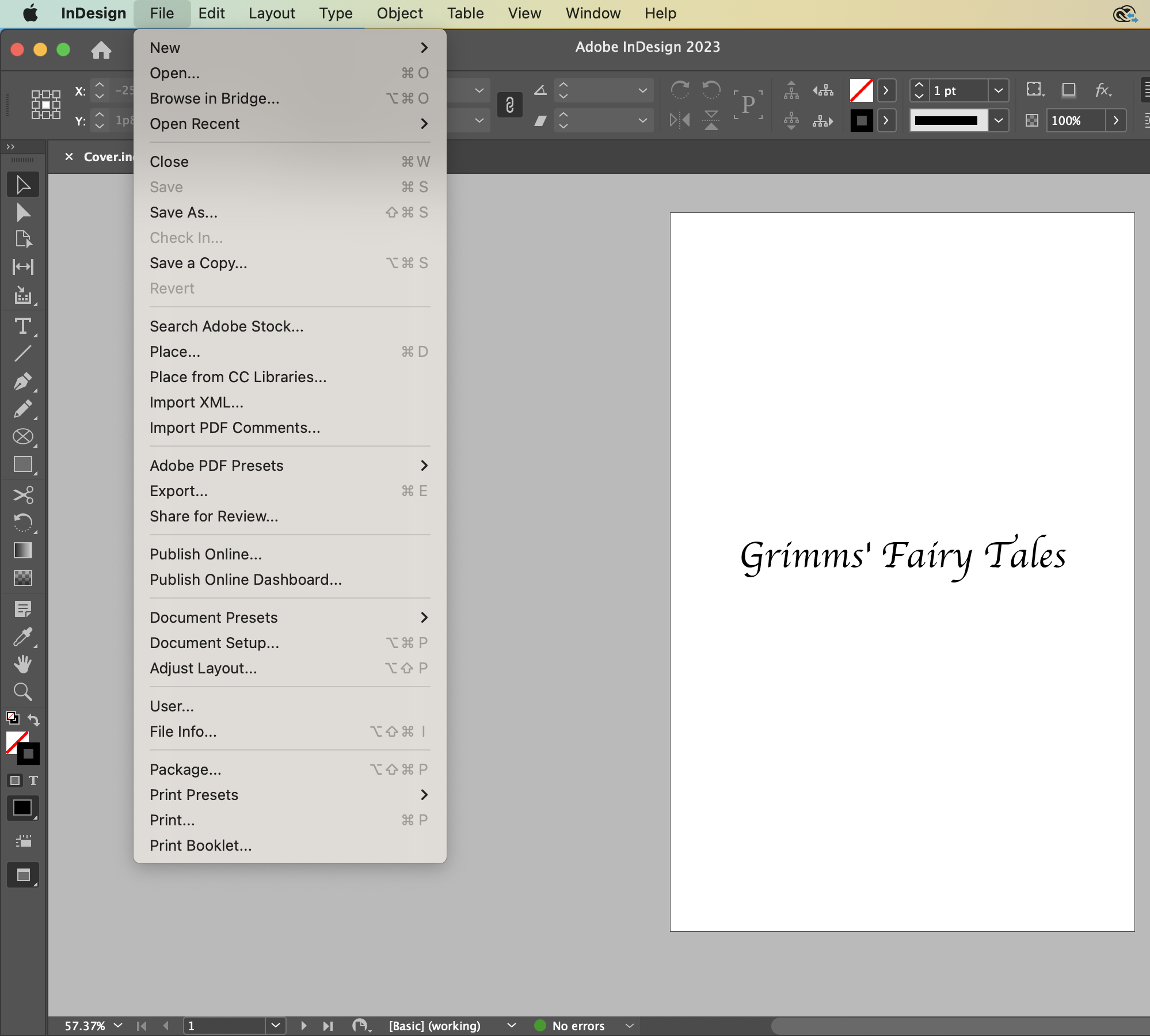Select the Zoom tool
Screen dimensions: 1150x1036
click(x=23, y=692)
